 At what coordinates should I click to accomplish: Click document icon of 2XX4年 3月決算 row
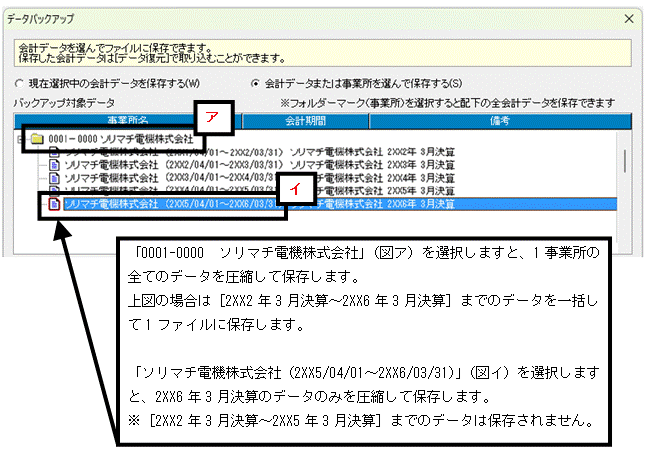pyautogui.click(x=54, y=178)
